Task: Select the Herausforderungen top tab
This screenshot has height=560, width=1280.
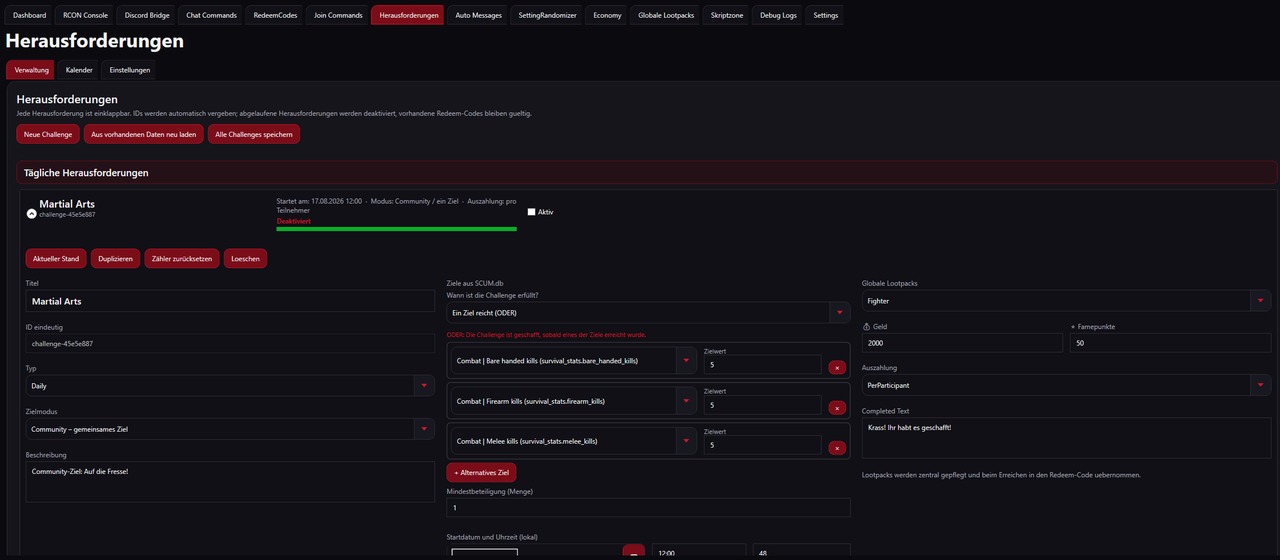Action: pyautogui.click(x=409, y=15)
